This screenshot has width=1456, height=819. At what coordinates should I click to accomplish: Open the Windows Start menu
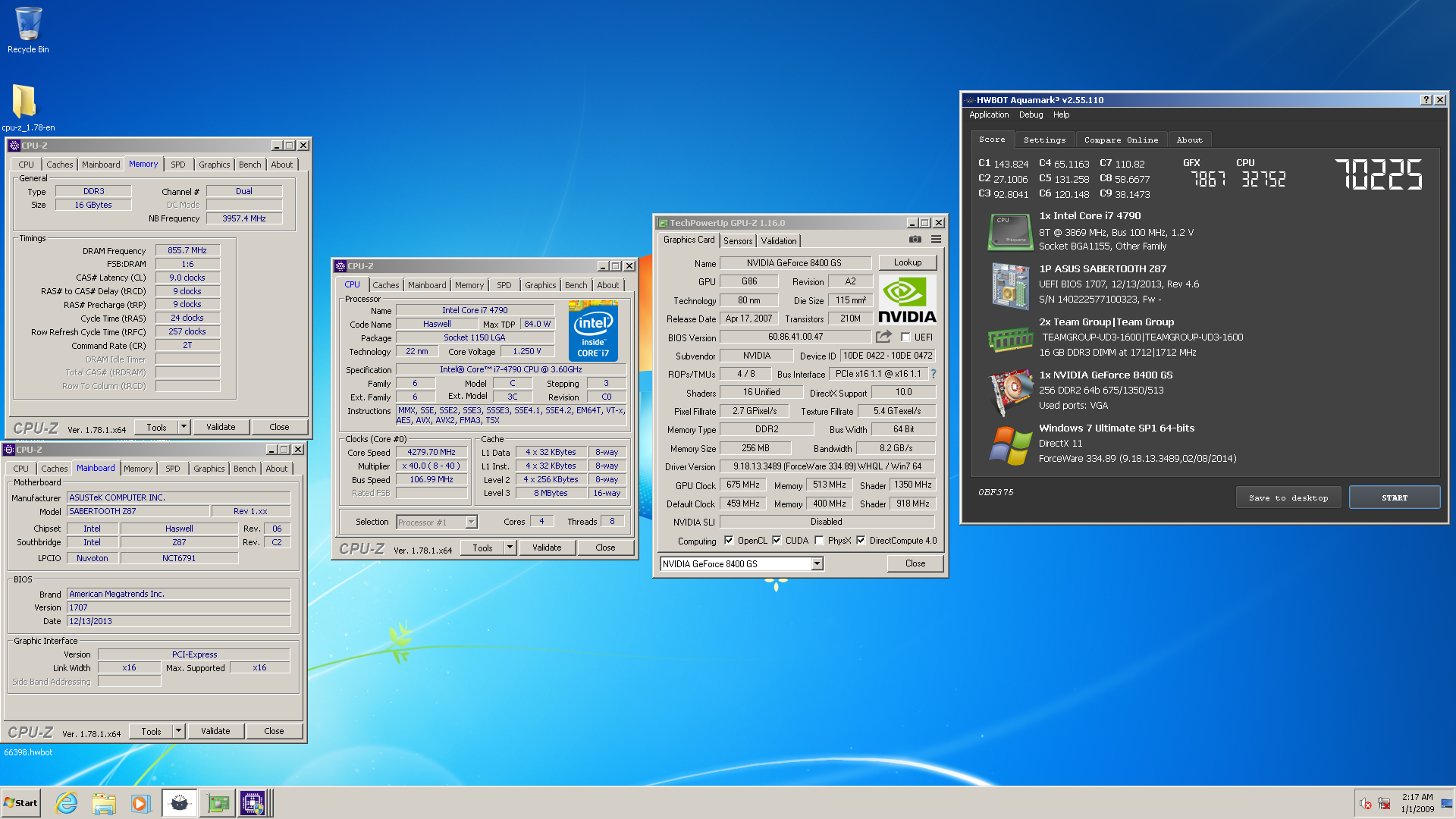[x=20, y=803]
